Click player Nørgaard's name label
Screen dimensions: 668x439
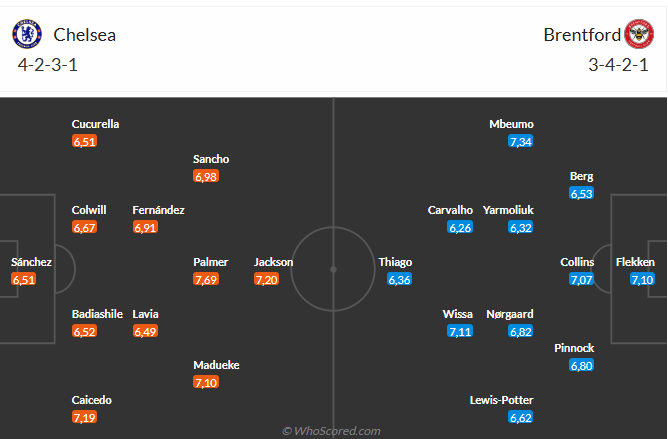point(510,314)
